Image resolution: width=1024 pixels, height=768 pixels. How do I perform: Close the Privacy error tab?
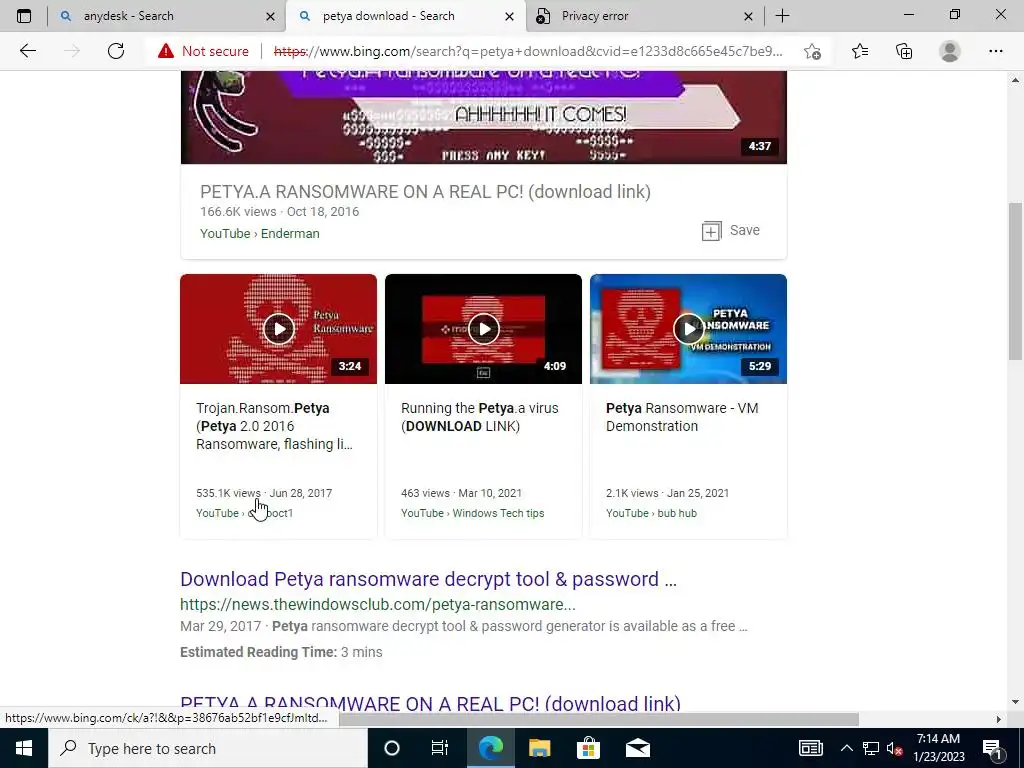(x=748, y=16)
